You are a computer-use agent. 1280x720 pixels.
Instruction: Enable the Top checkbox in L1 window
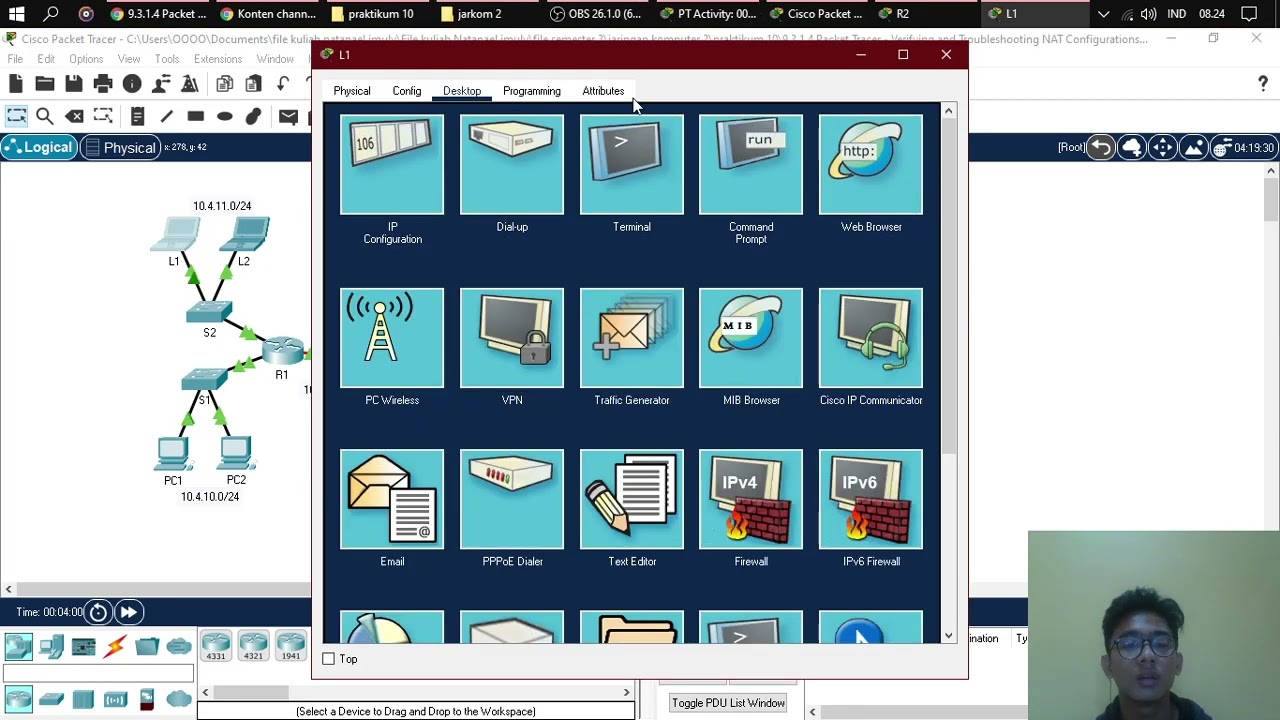(x=328, y=659)
